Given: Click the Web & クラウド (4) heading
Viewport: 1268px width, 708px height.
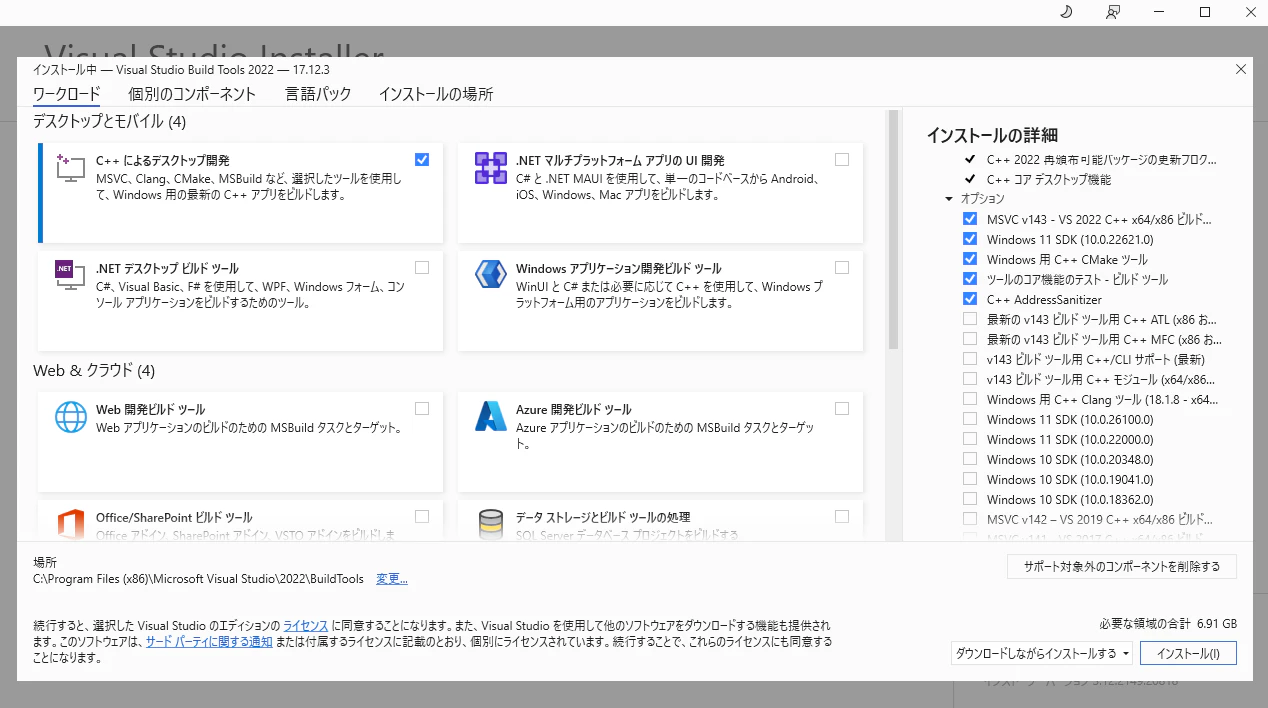Looking at the screenshot, I should click(x=94, y=370).
